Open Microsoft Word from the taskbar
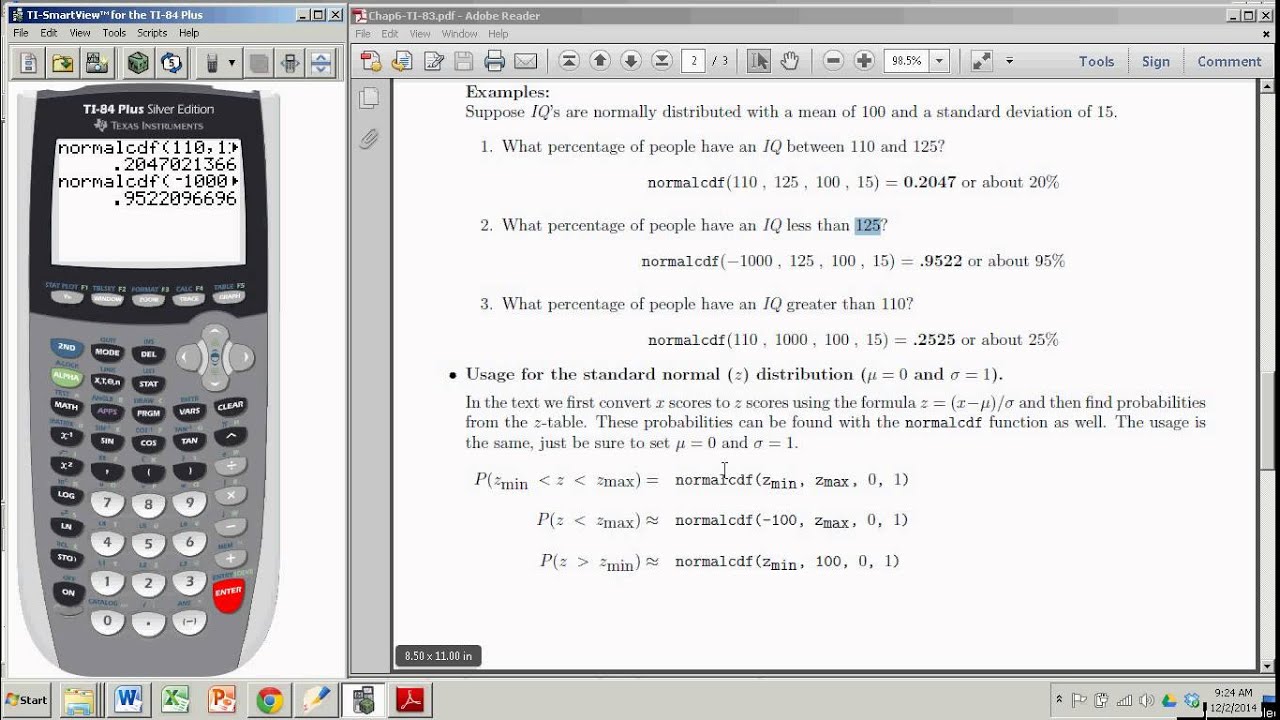This screenshot has width=1280, height=720. pos(129,700)
